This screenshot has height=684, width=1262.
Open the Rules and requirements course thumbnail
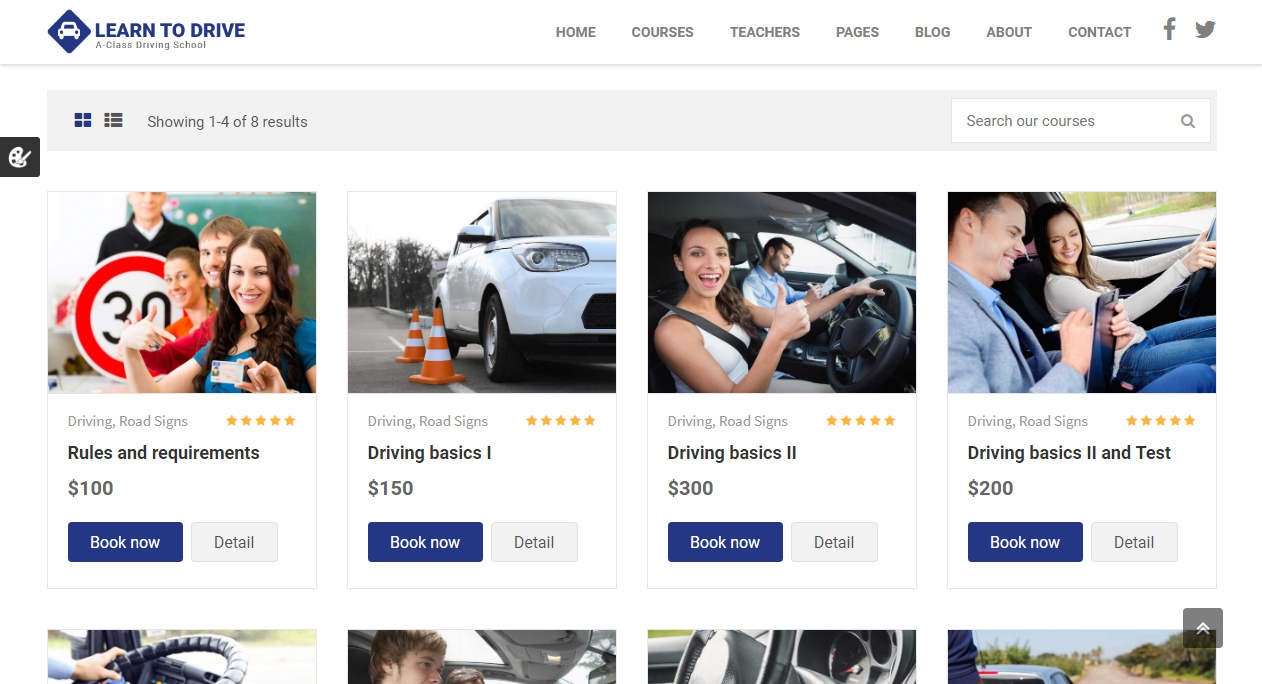click(x=182, y=292)
